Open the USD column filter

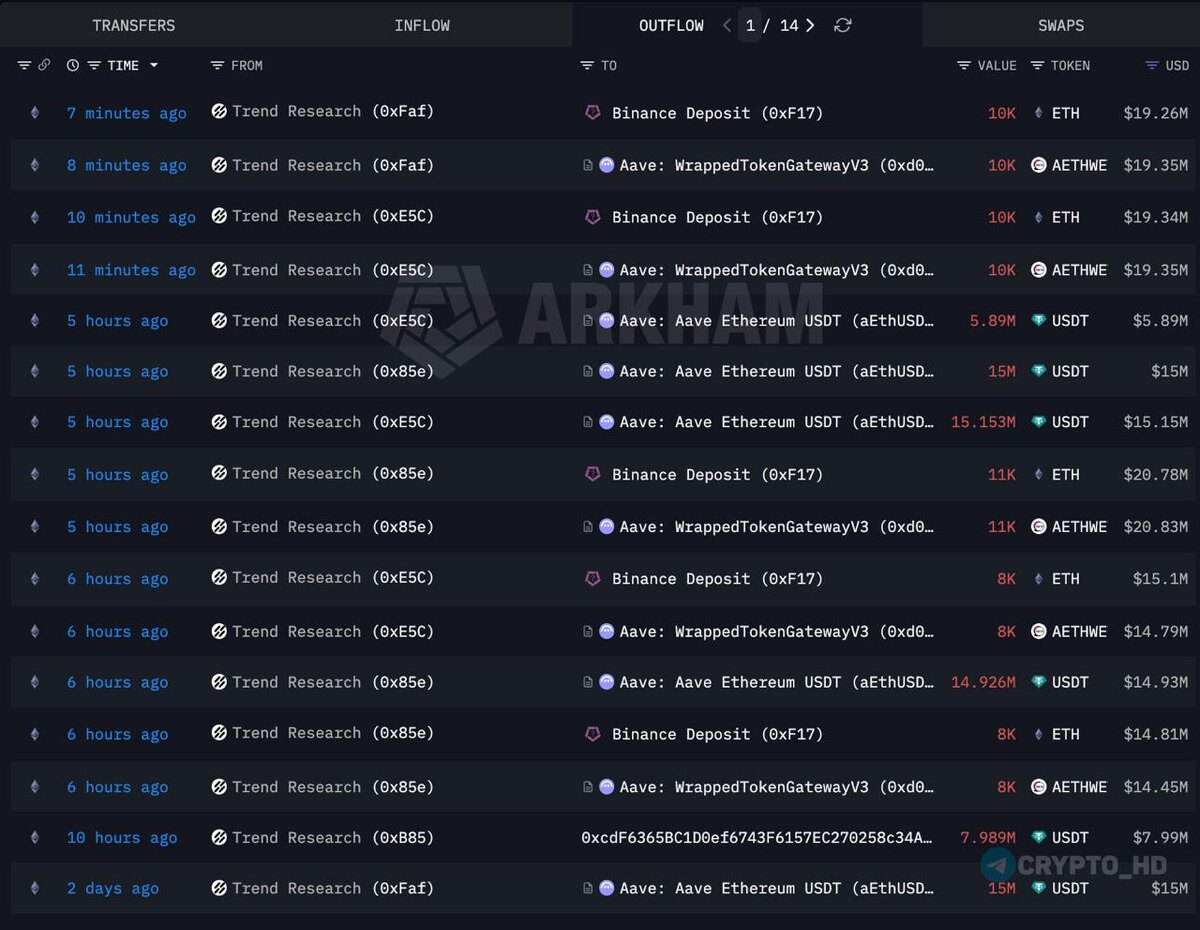pyautogui.click(x=1152, y=65)
